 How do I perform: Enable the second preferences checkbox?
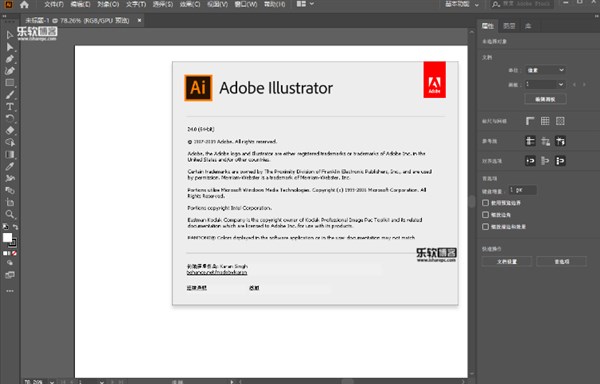click(486, 215)
